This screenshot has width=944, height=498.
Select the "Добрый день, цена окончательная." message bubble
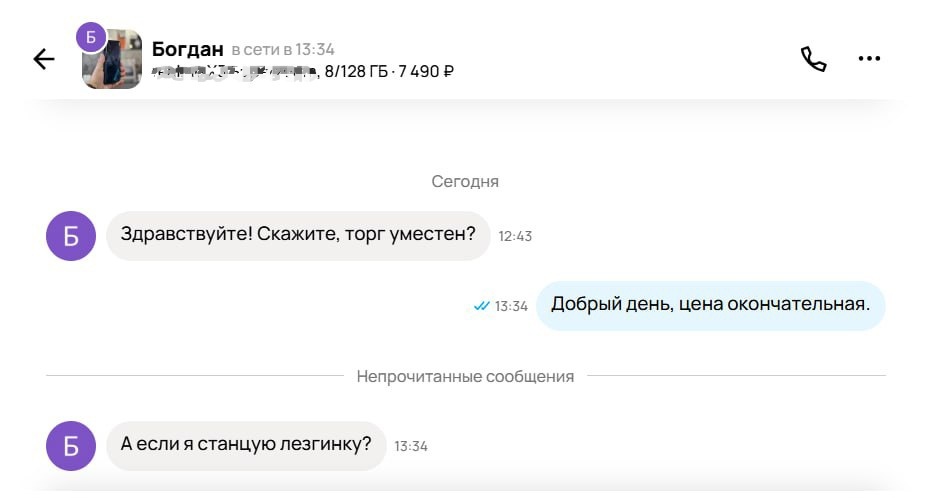pos(710,305)
